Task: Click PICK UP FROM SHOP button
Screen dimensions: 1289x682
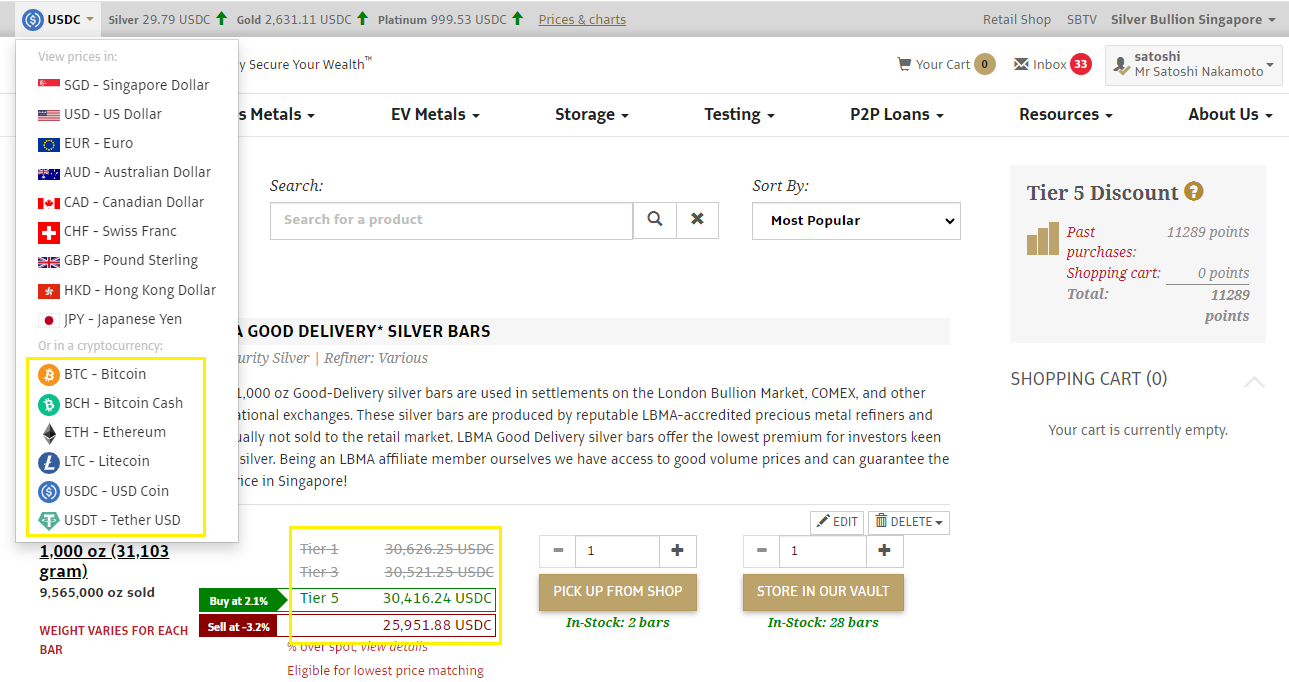Action: pos(618,592)
